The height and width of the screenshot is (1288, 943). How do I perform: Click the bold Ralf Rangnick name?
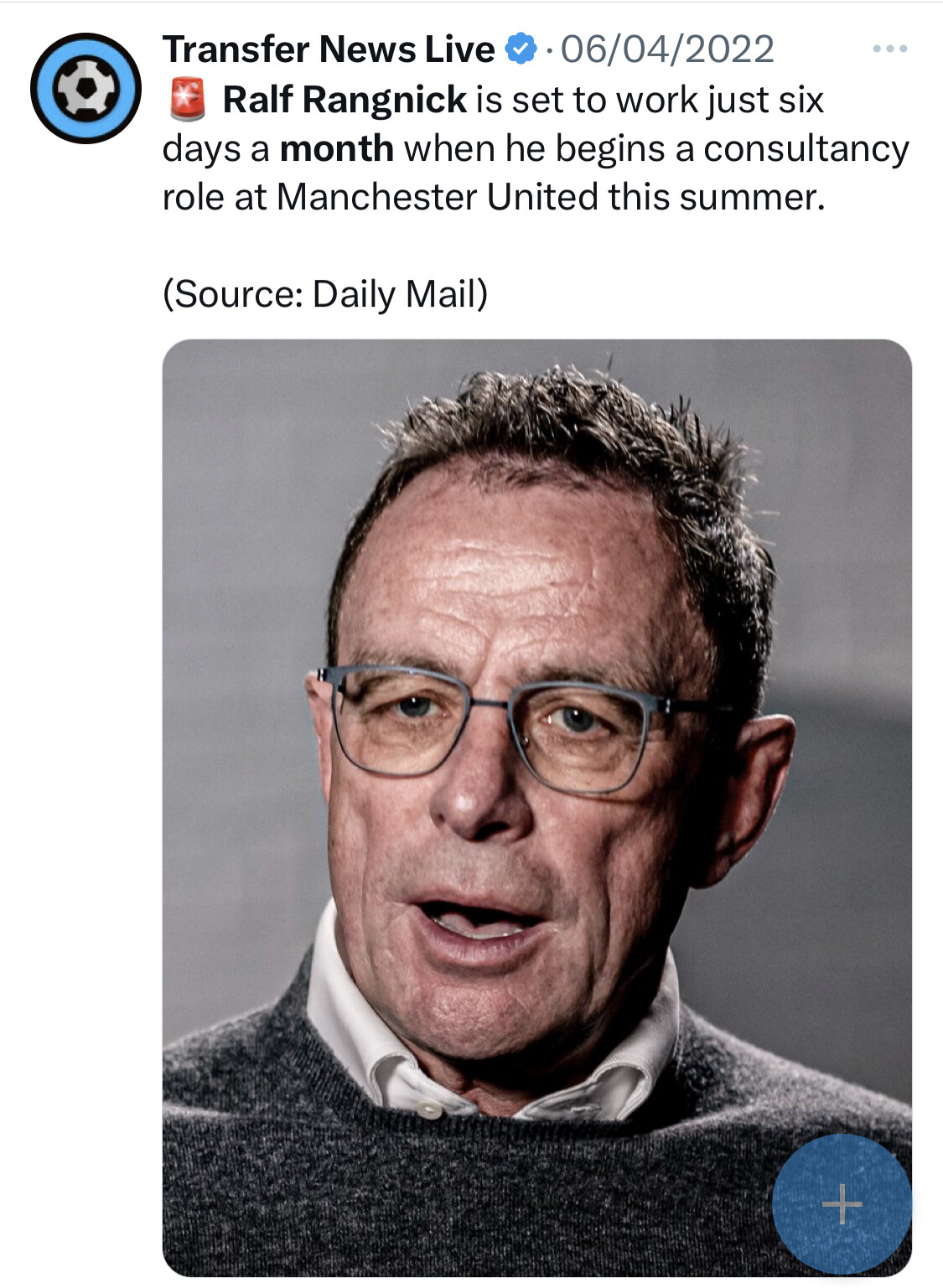tap(345, 100)
